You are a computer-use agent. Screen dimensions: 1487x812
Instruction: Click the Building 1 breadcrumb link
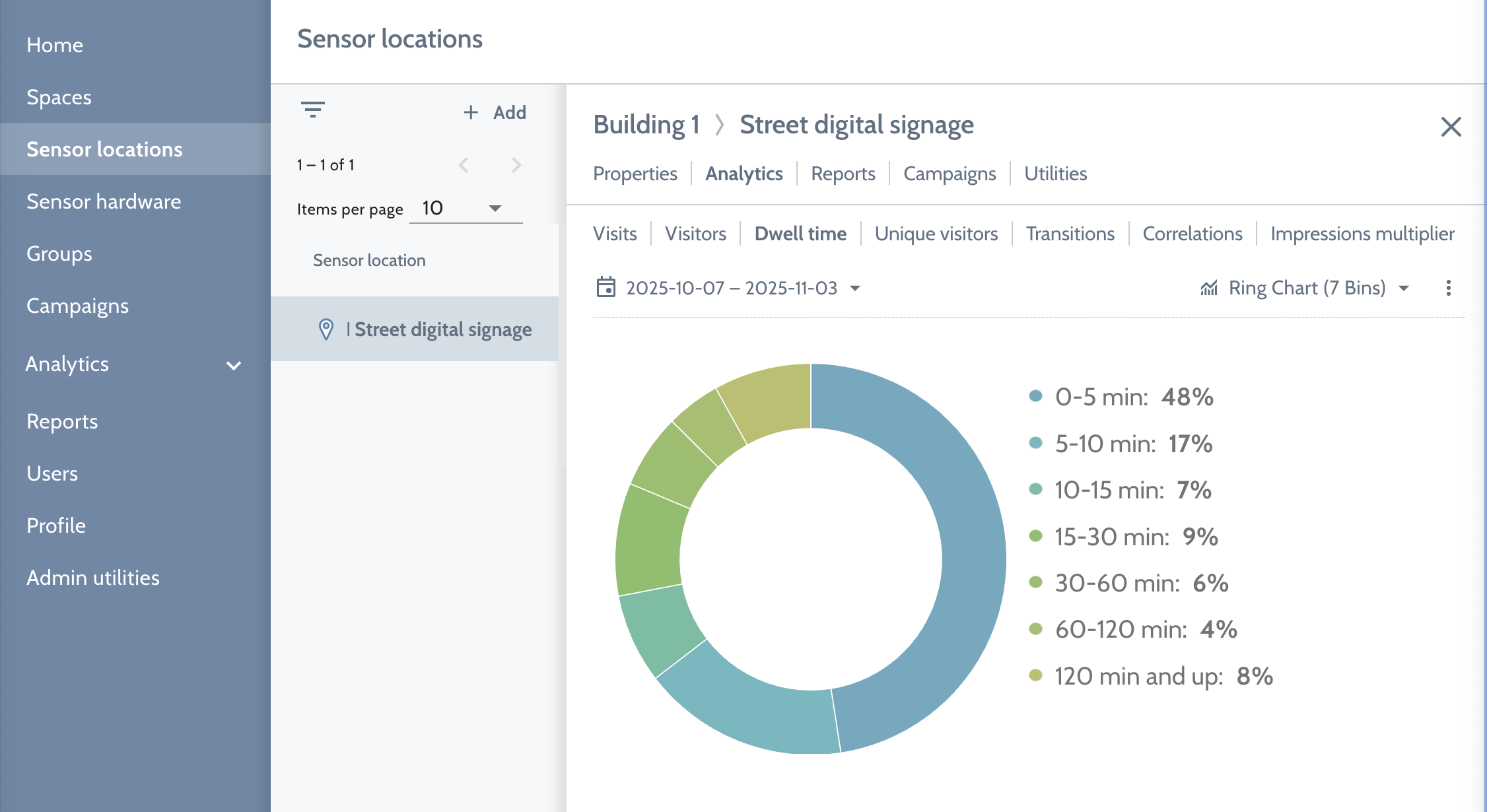pyautogui.click(x=646, y=125)
